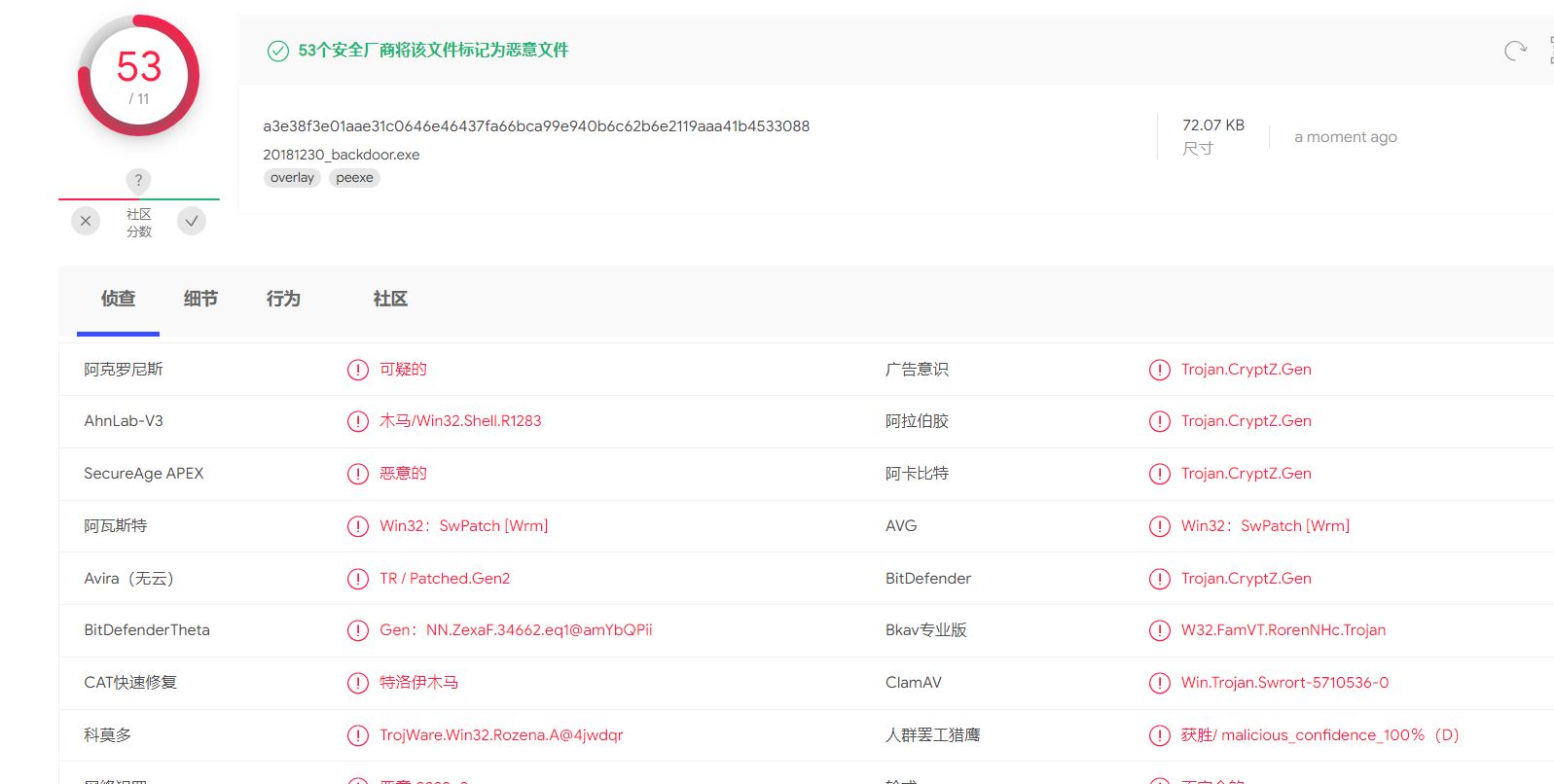Click the AhnLab-V3 vendor name
This screenshot has height=784, width=1554.
tap(124, 421)
